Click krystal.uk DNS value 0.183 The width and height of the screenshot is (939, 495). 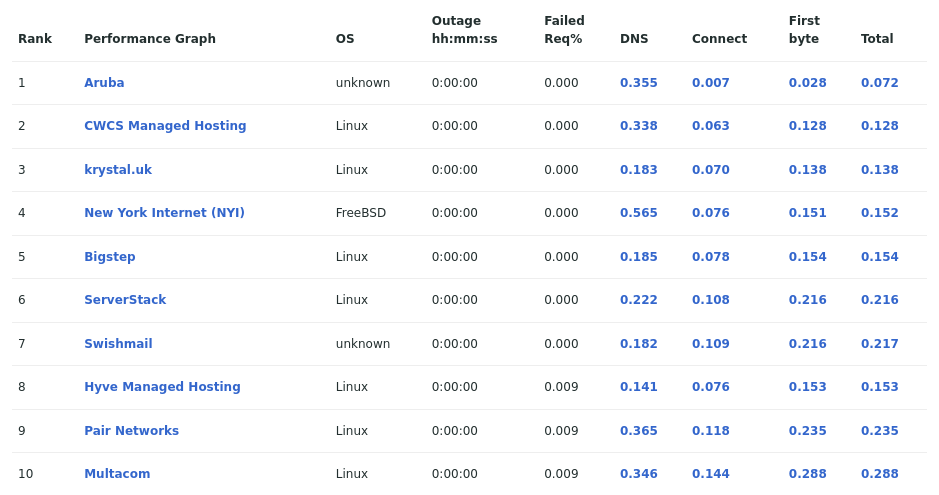click(x=638, y=169)
